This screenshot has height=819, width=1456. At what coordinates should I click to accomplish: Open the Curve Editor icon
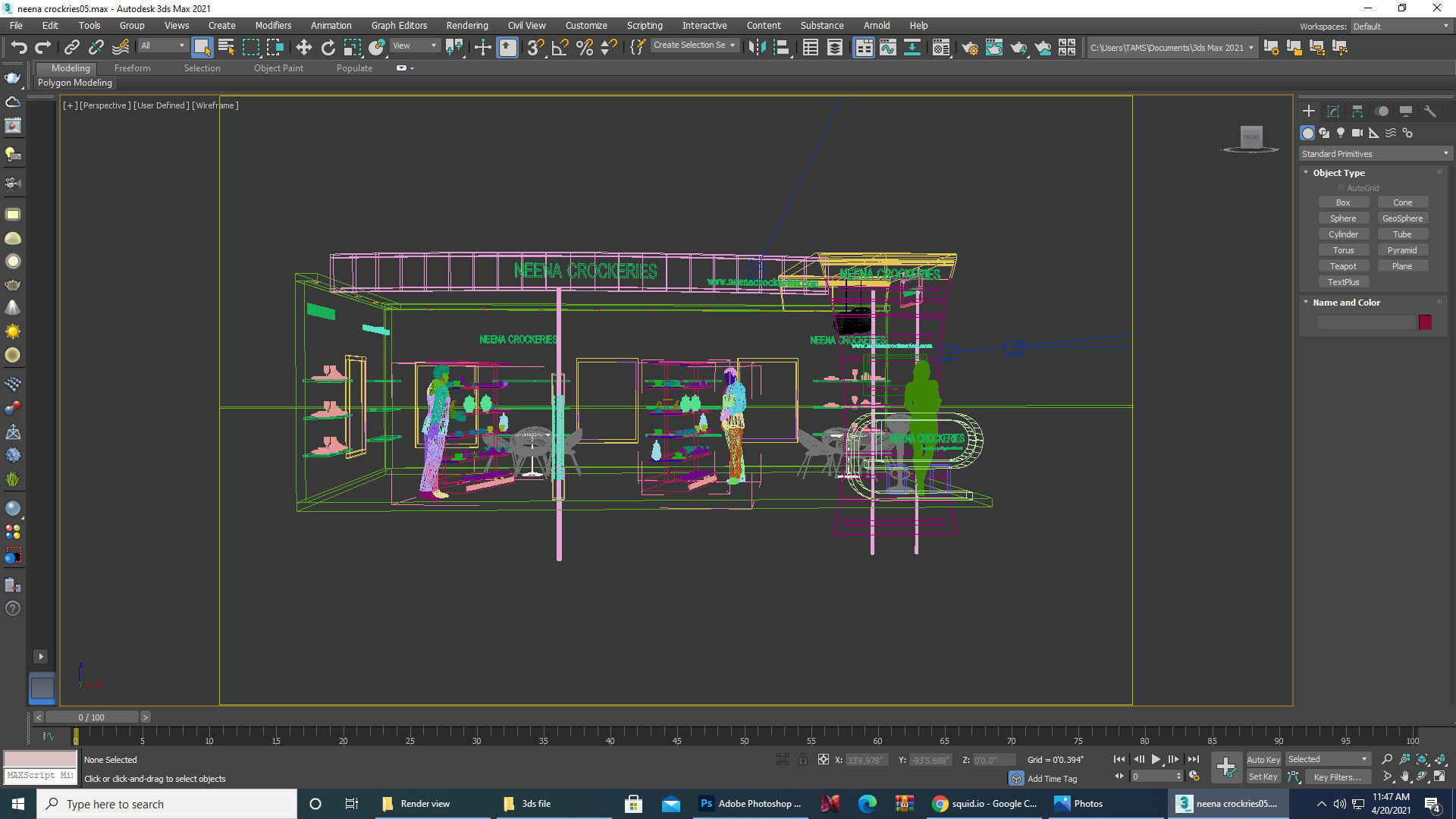888,47
